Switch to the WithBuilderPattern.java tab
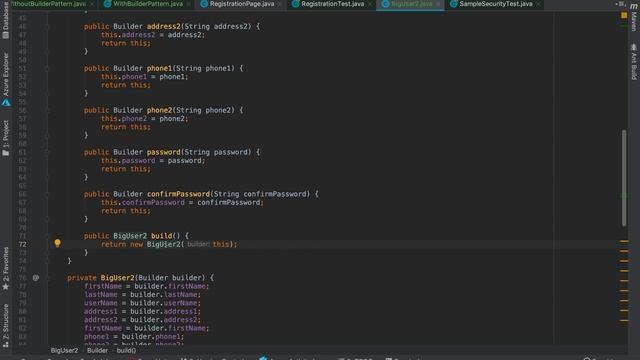This screenshot has width=640, height=360. (148, 4)
